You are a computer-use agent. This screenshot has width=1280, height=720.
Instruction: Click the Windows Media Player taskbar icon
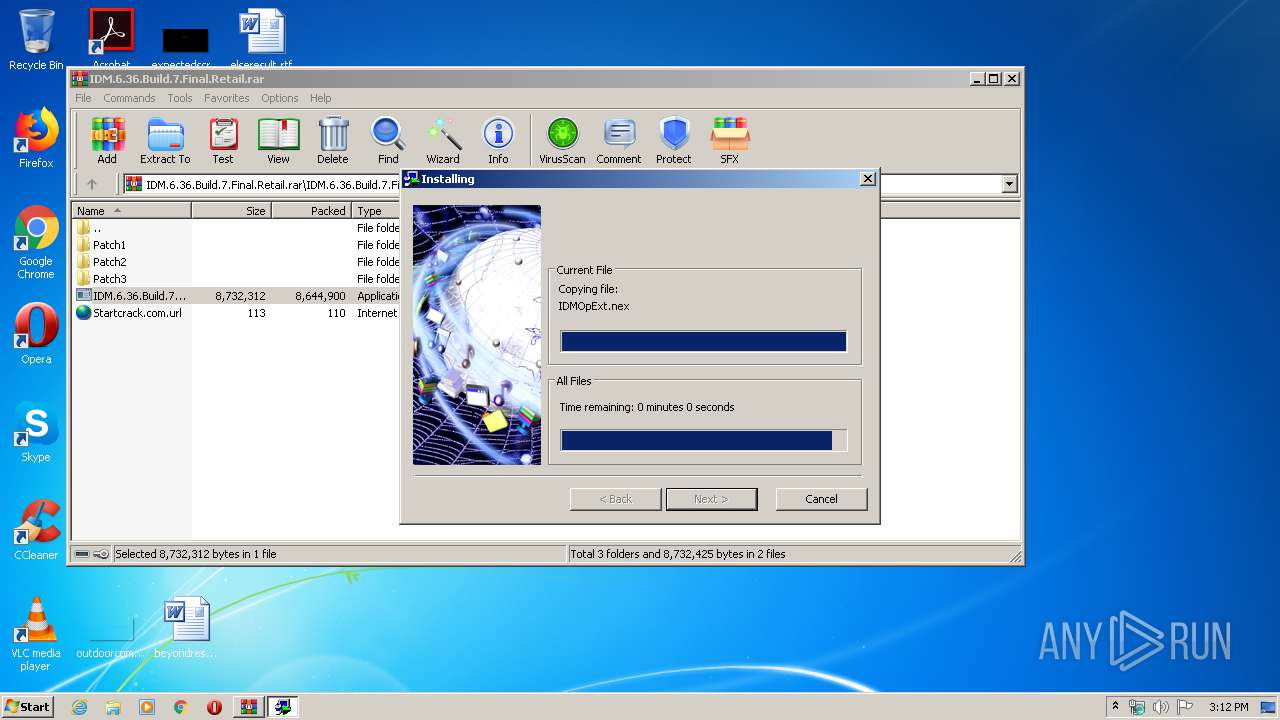(x=147, y=707)
